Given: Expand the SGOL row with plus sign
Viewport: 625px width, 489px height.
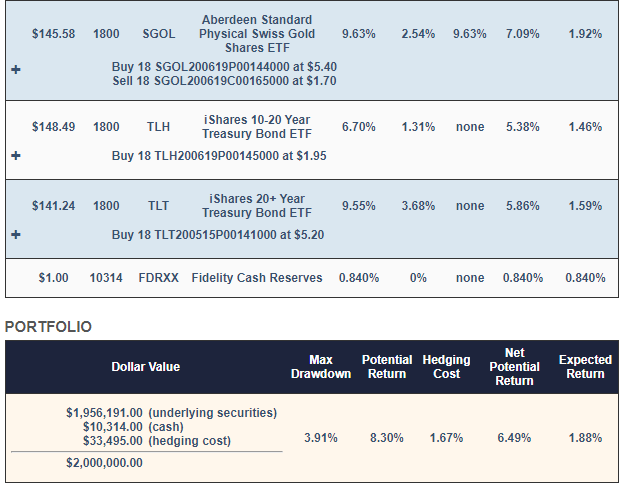Looking at the screenshot, I should click(16, 72).
